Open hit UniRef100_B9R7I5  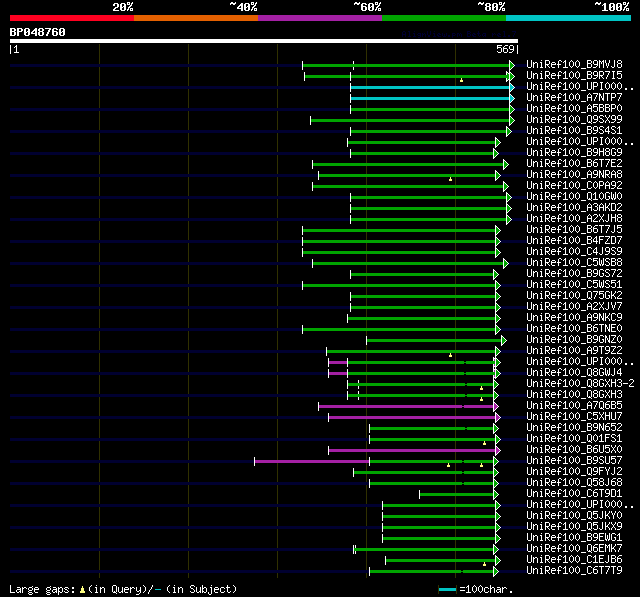pos(574,75)
